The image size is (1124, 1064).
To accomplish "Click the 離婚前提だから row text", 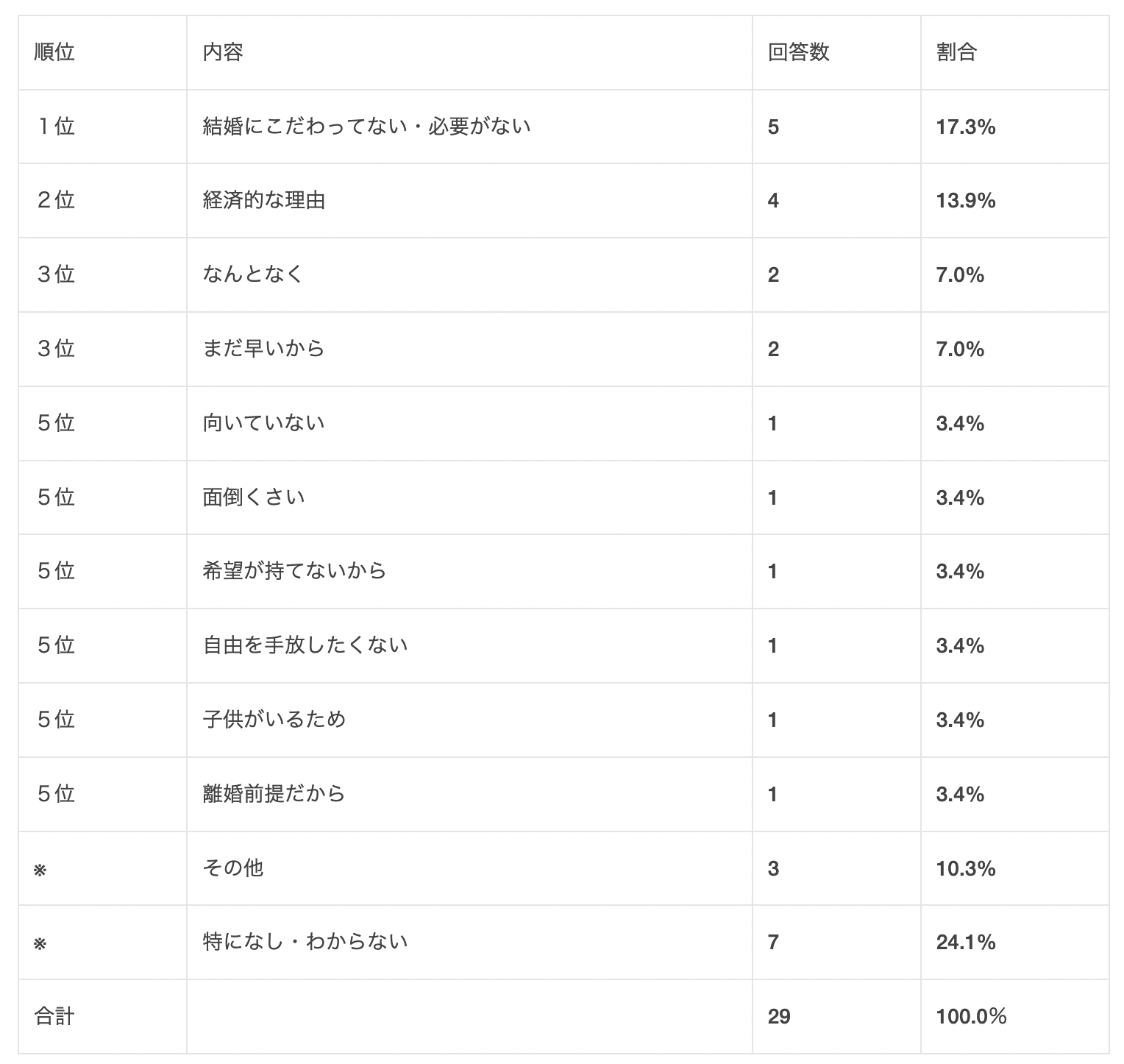I will (x=274, y=794).
